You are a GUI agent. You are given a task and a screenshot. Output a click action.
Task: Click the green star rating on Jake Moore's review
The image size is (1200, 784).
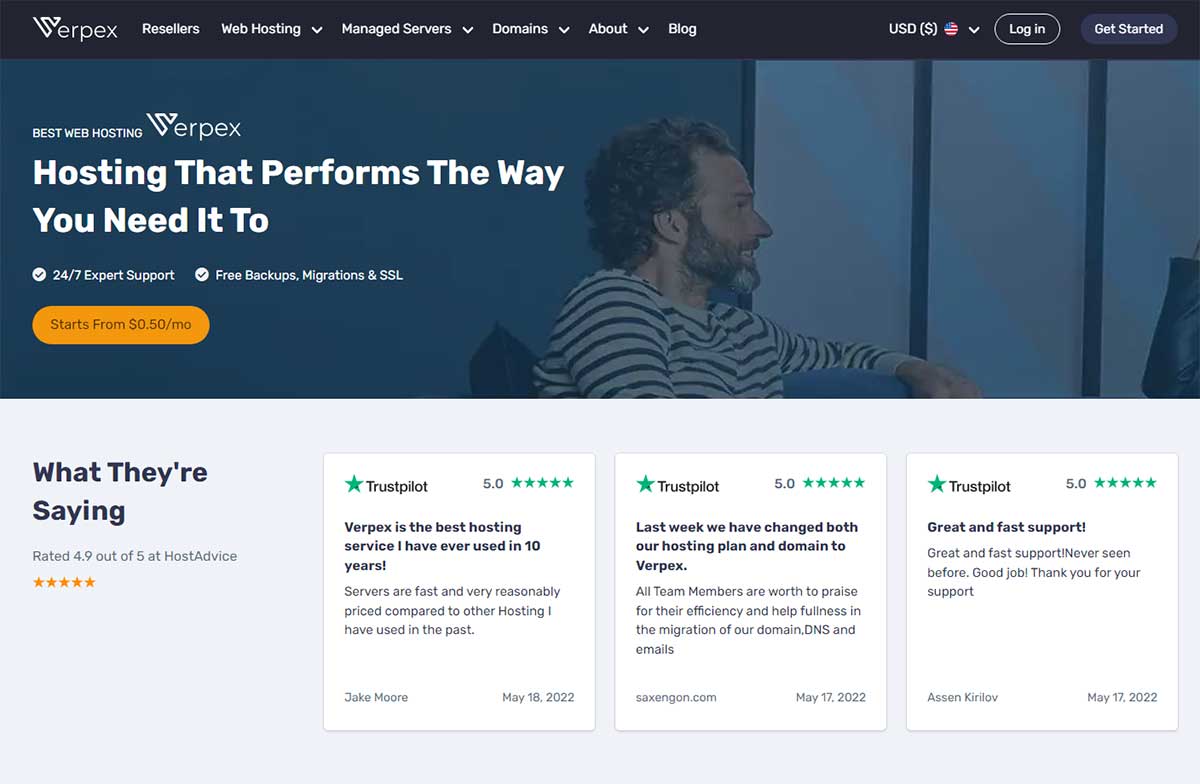(x=543, y=483)
